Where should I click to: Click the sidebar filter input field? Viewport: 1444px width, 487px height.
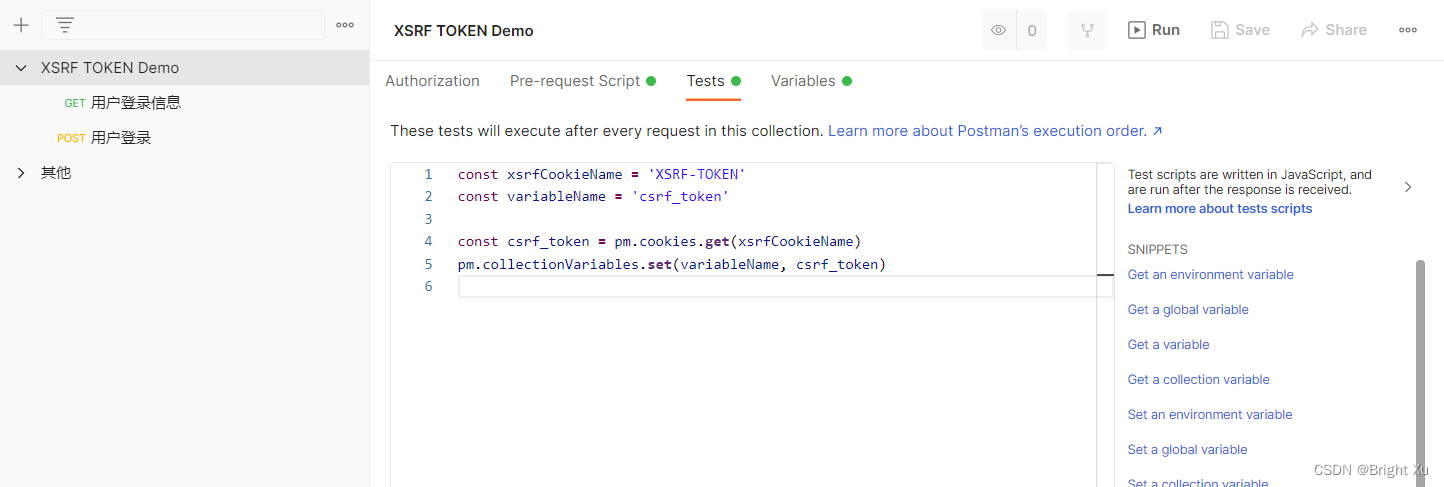pos(183,25)
